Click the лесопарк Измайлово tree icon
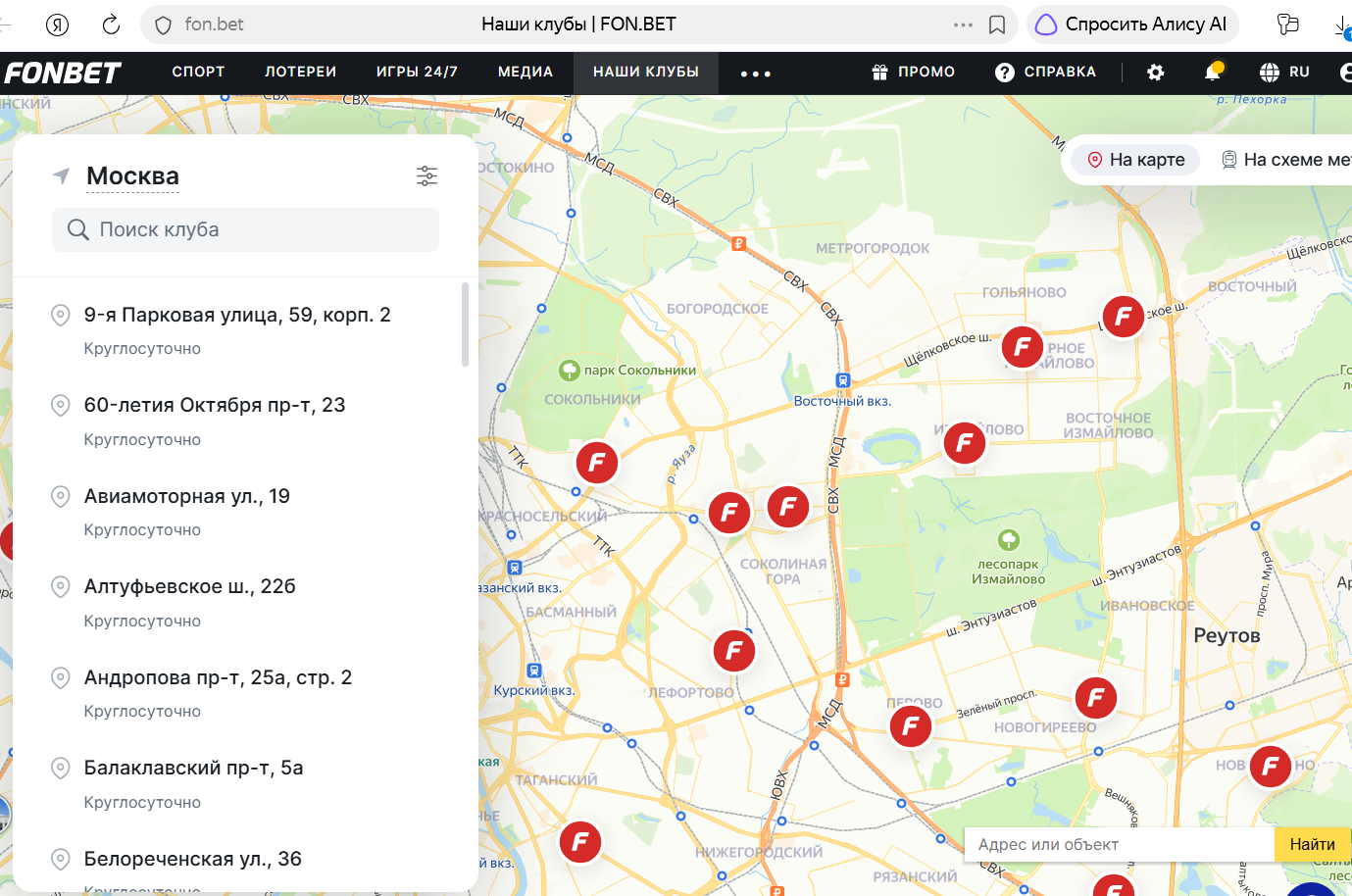This screenshot has width=1352, height=896. (1009, 539)
